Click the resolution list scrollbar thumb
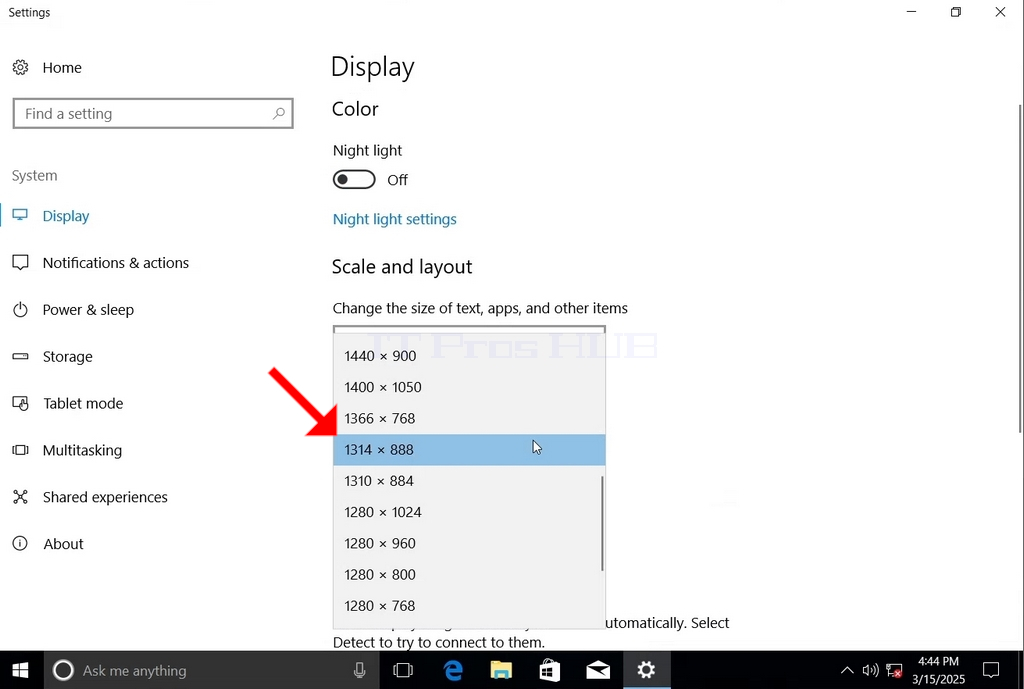1024x689 pixels. coord(602,524)
